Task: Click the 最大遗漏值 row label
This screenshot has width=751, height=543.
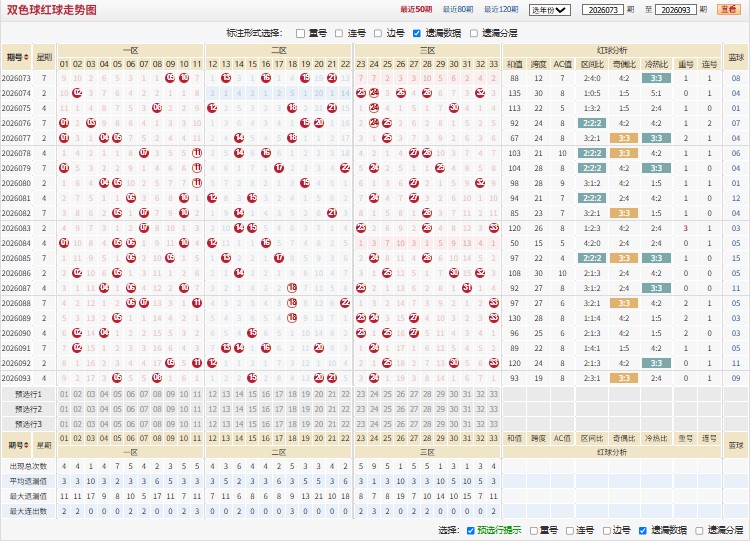Action: (28, 496)
